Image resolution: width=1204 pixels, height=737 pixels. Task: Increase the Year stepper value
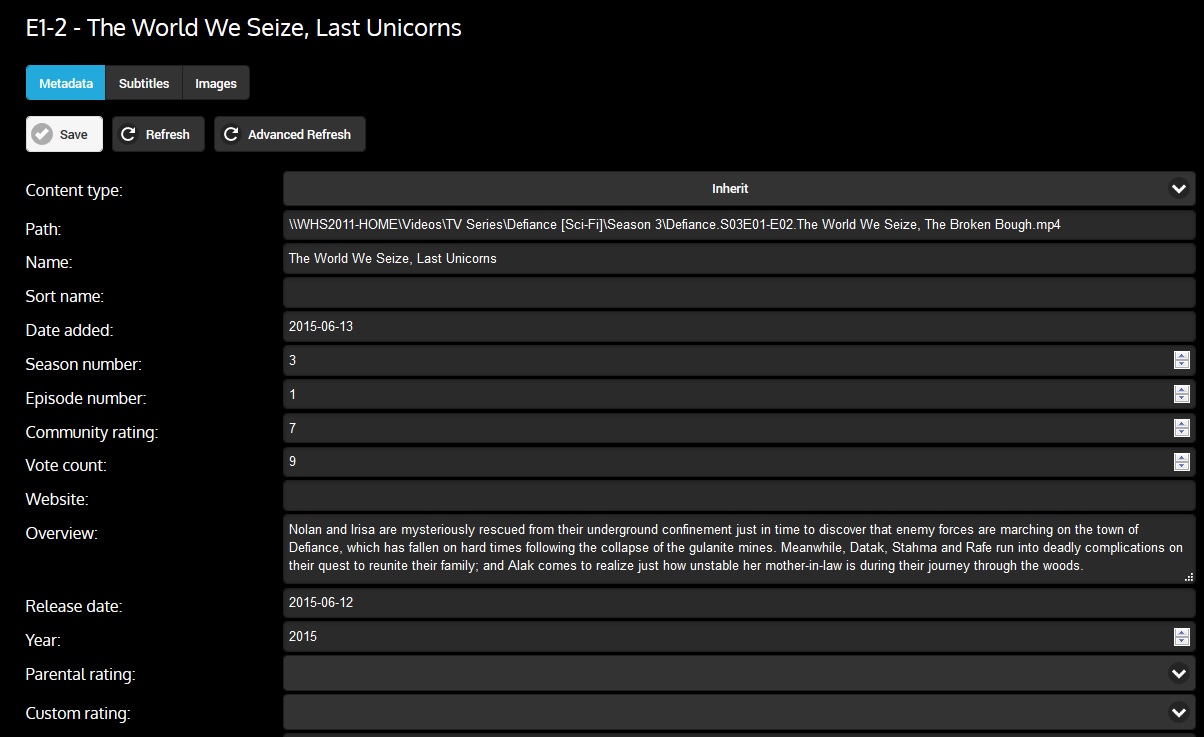pos(1181,632)
